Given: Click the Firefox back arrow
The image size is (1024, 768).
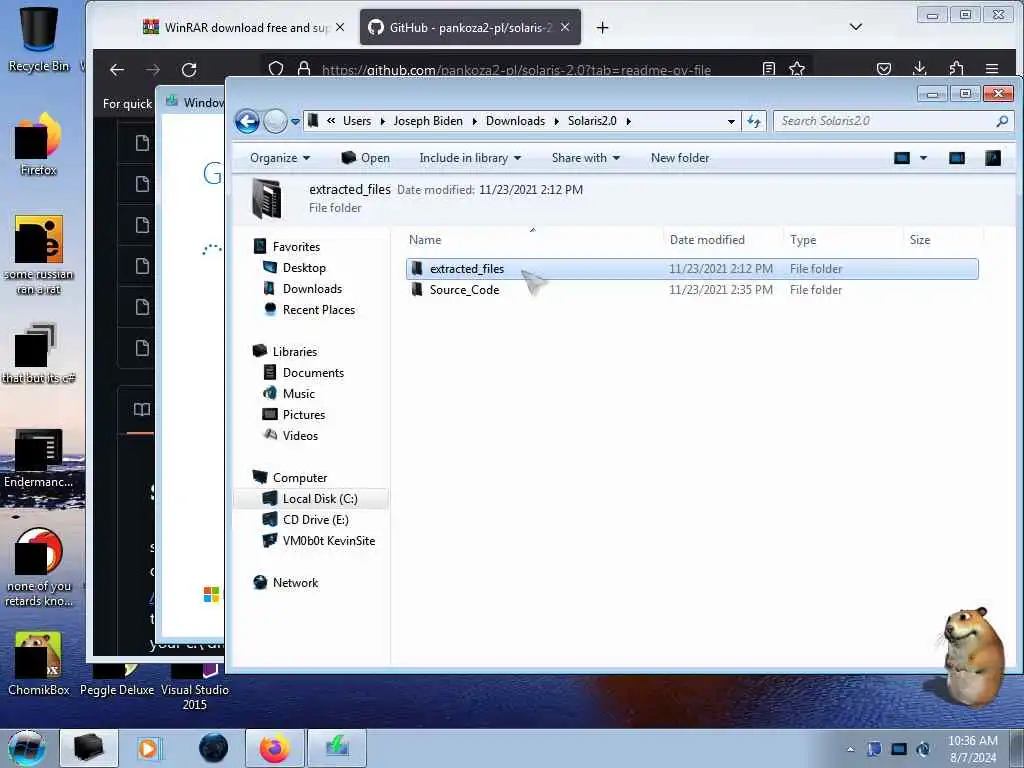Looking at the screenshot, I should [x=117, y=69].
